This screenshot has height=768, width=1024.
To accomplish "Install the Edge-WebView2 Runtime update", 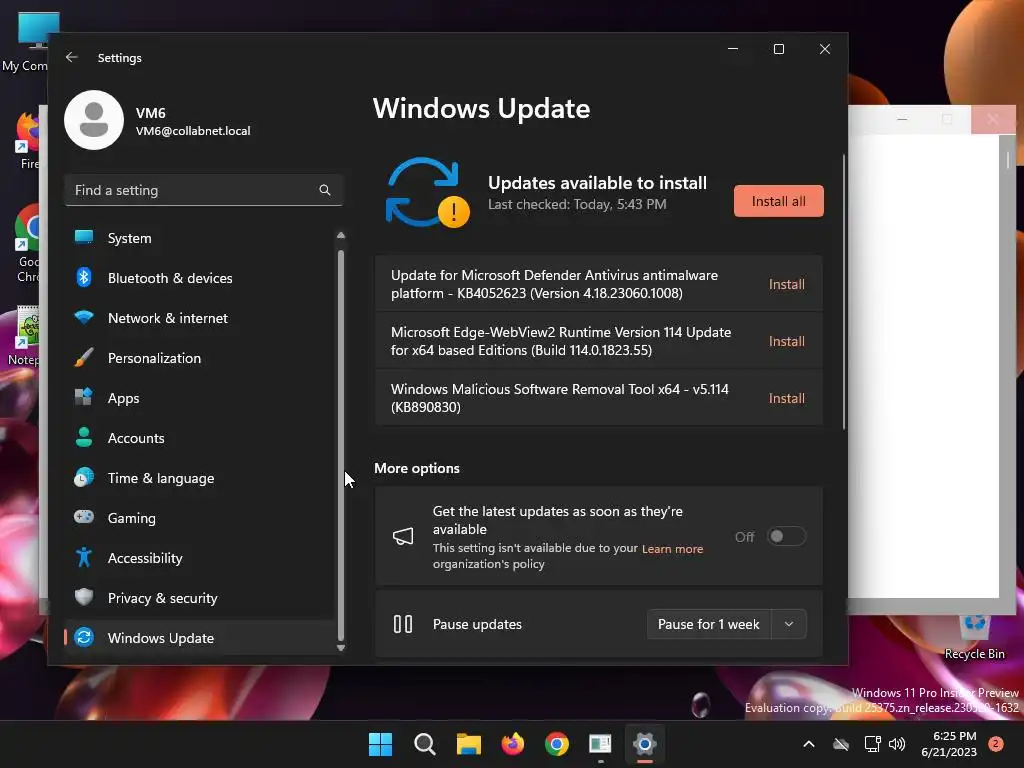I will [786, 341].
